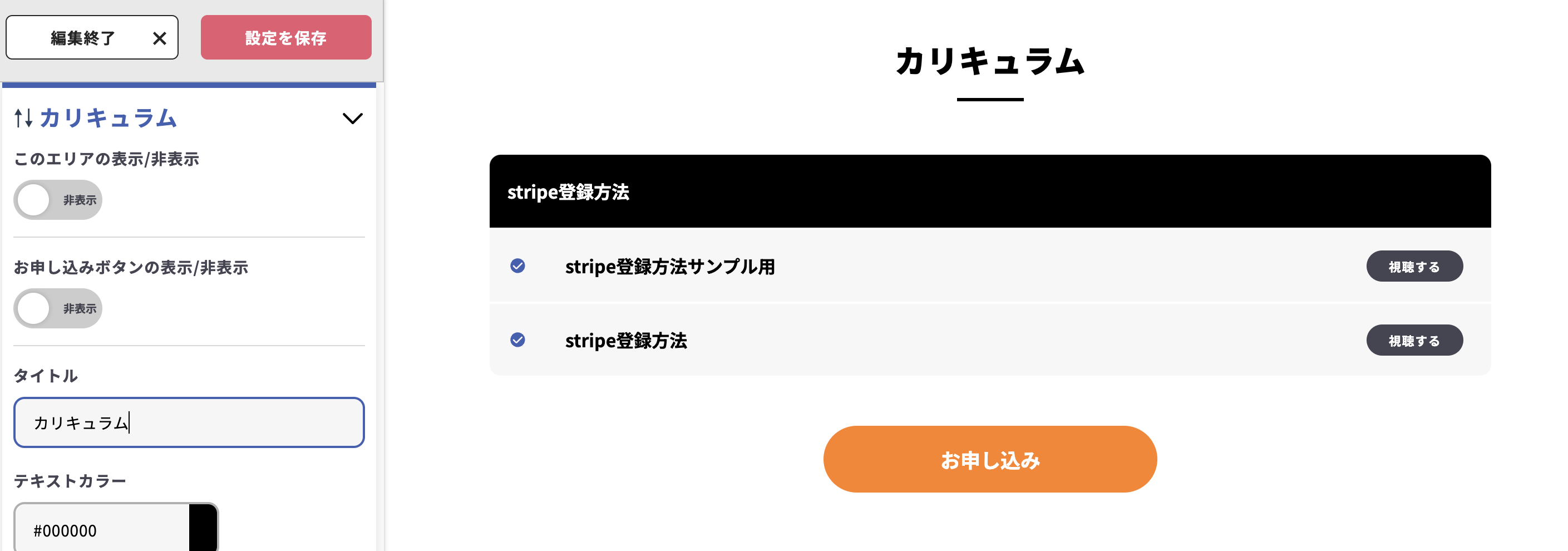Open the black #000000 color swatch
The image size is (1568, 551).
click(203, 530)
